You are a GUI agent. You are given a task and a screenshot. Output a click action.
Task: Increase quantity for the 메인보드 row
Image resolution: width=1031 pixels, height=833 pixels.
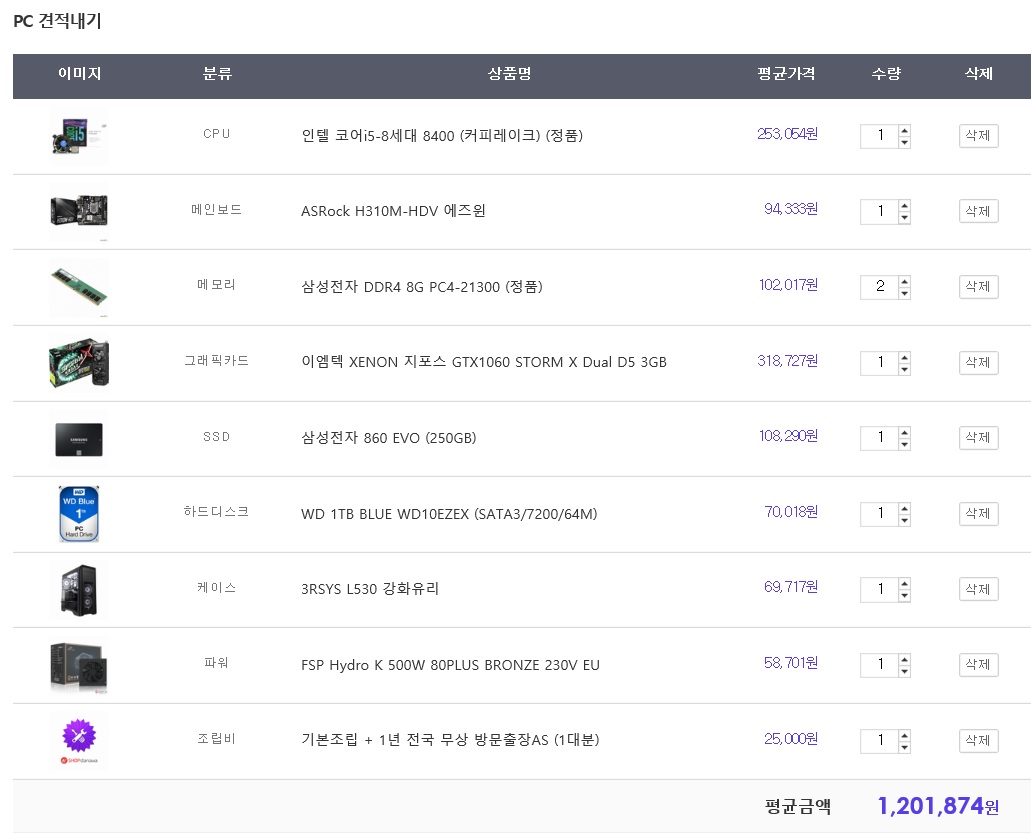(905, 206)
